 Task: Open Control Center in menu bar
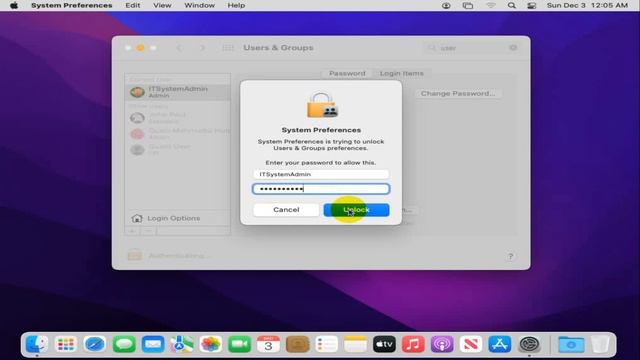pos(531,5)
